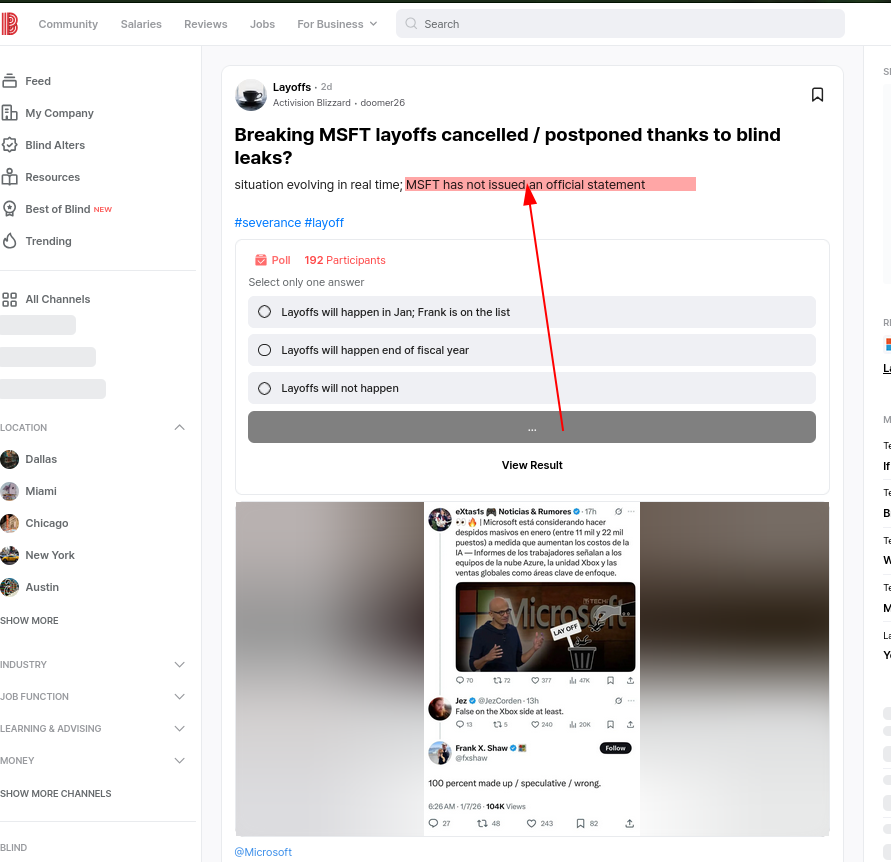The image size is (891, 862).
Task: Go to Blind Alters section
Action: [55, 145]
